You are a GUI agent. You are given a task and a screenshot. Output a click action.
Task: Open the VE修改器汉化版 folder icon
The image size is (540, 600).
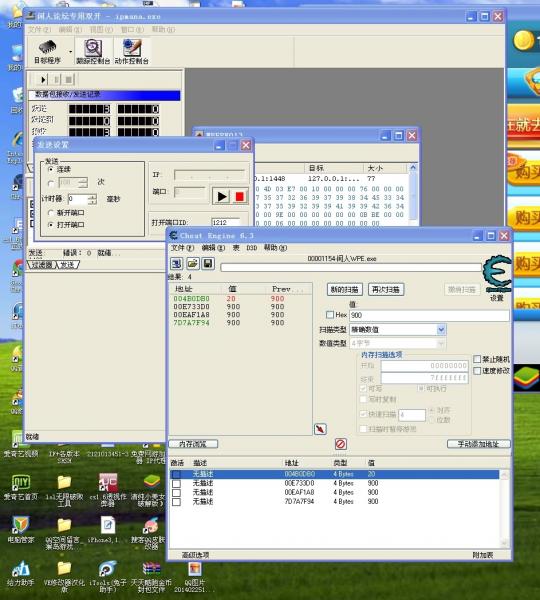pyautogui.click(x=64, y=576)
